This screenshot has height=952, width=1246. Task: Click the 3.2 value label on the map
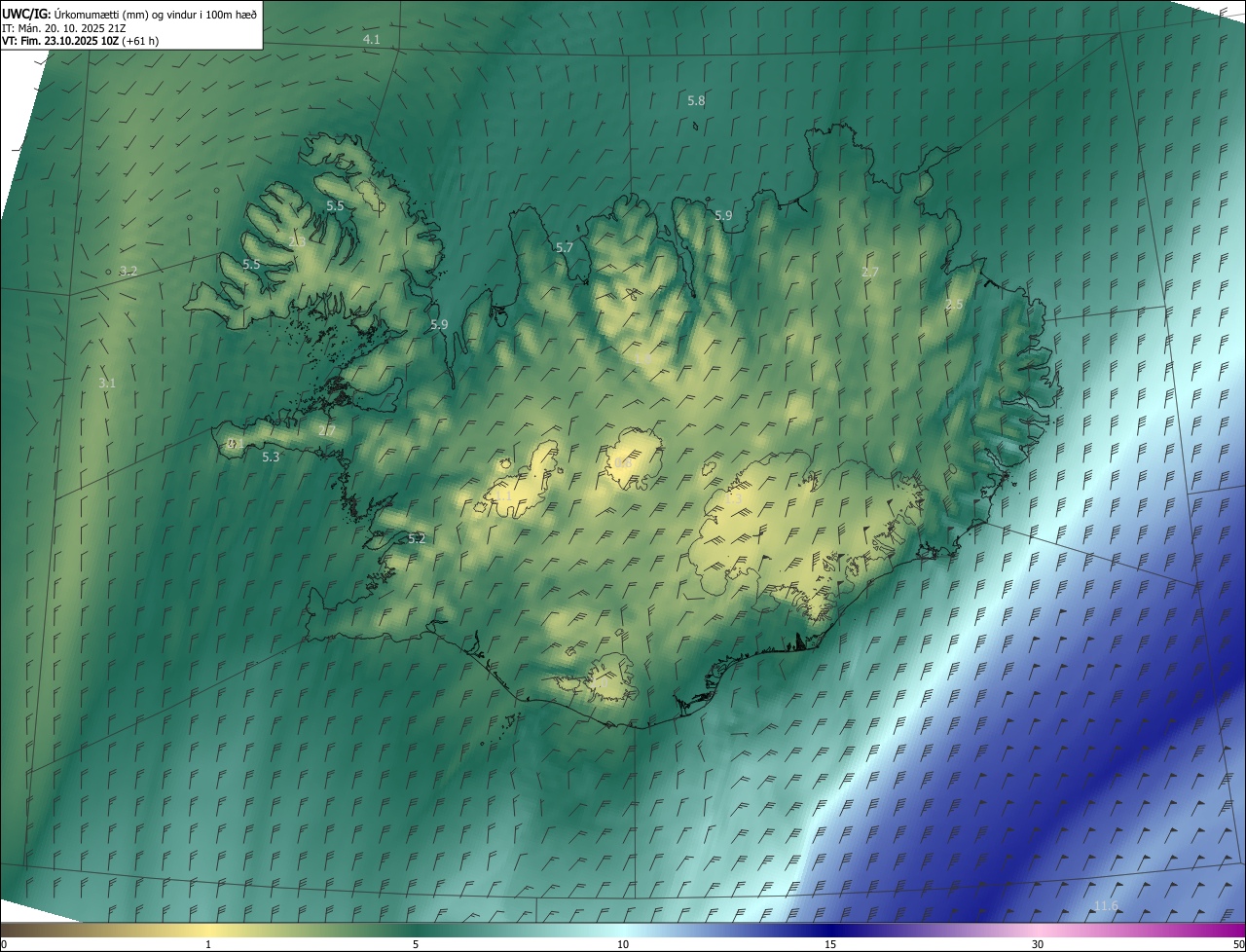(128, 271)
